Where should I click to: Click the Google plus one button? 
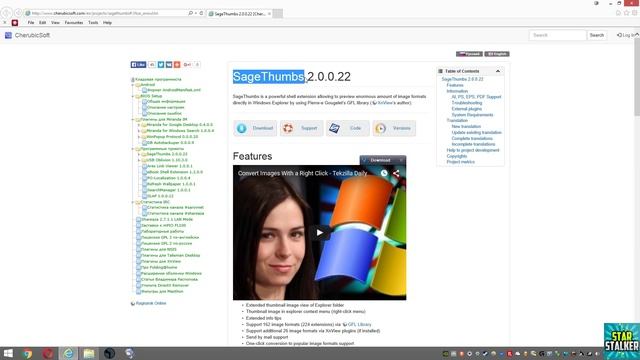[x=187, y=64]
